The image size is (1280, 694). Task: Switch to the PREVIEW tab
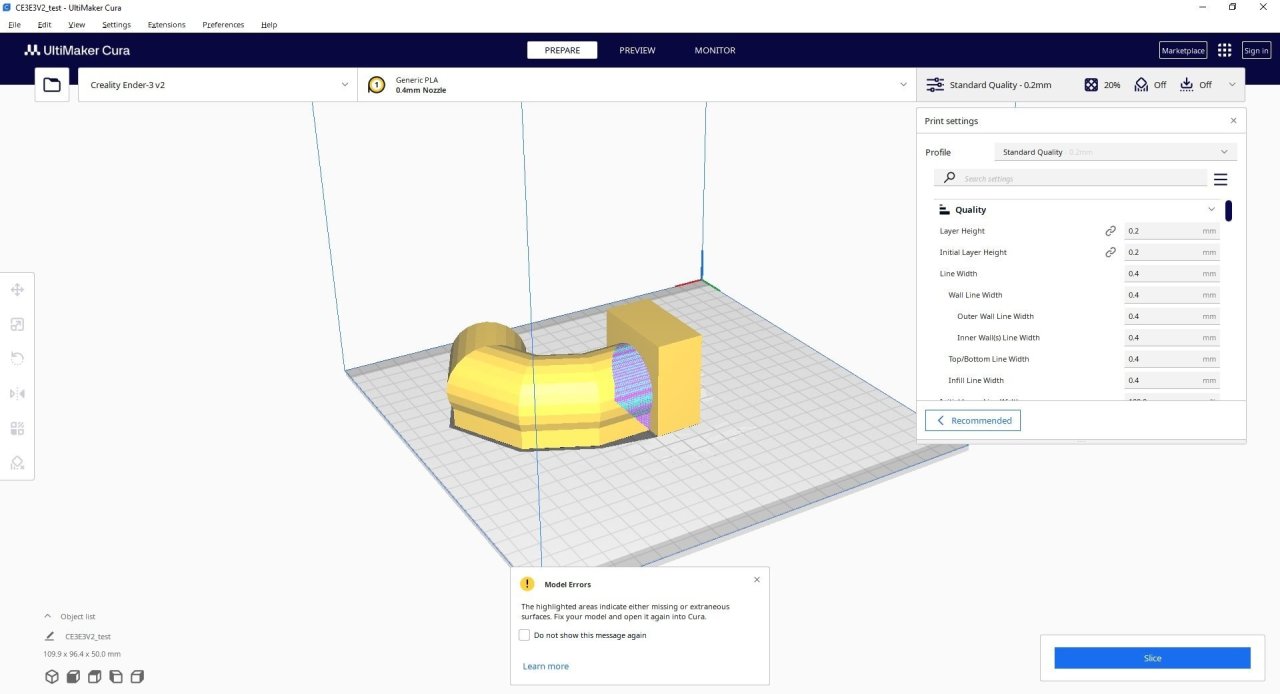637,50
